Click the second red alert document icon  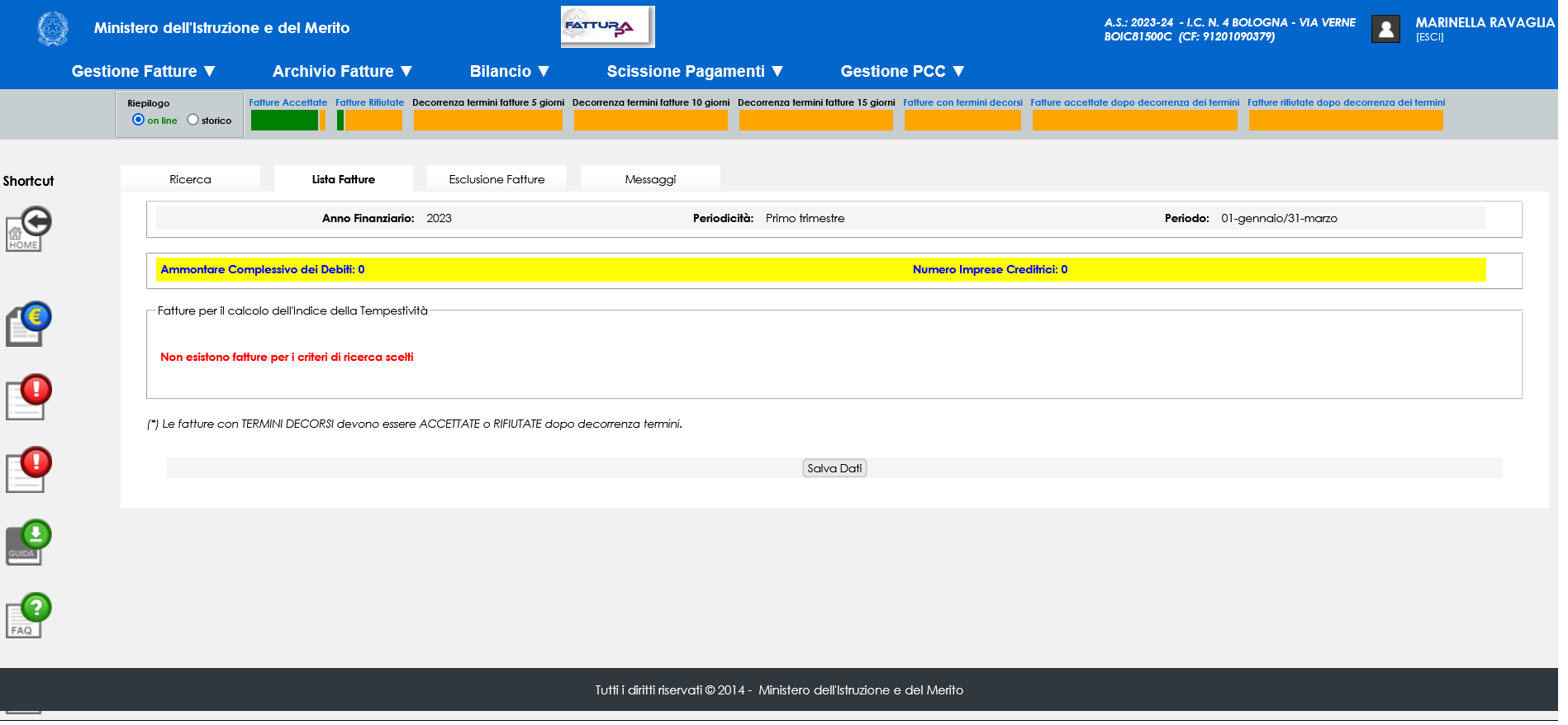[29, 470]
